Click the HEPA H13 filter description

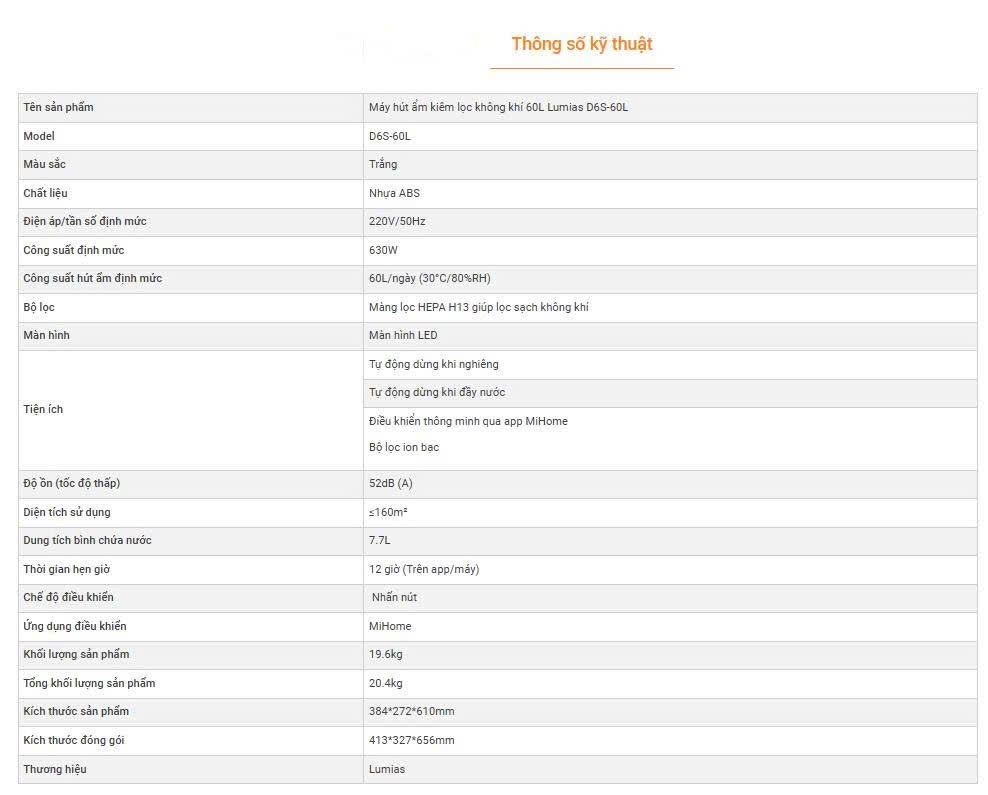(478, 307)
